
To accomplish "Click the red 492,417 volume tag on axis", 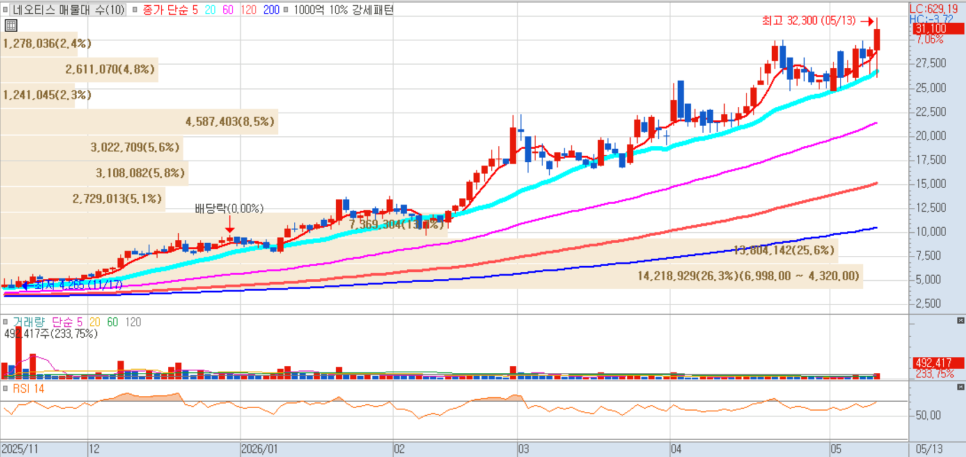I will (937, 363).
